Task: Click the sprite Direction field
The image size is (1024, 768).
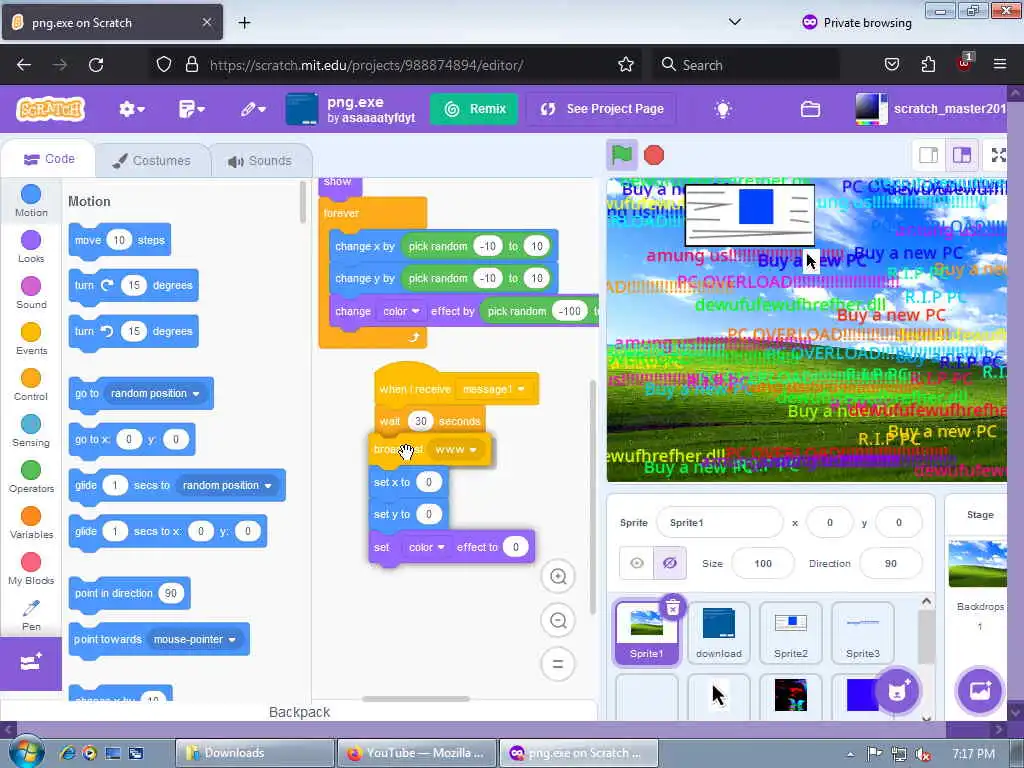Action: point(891,563)
